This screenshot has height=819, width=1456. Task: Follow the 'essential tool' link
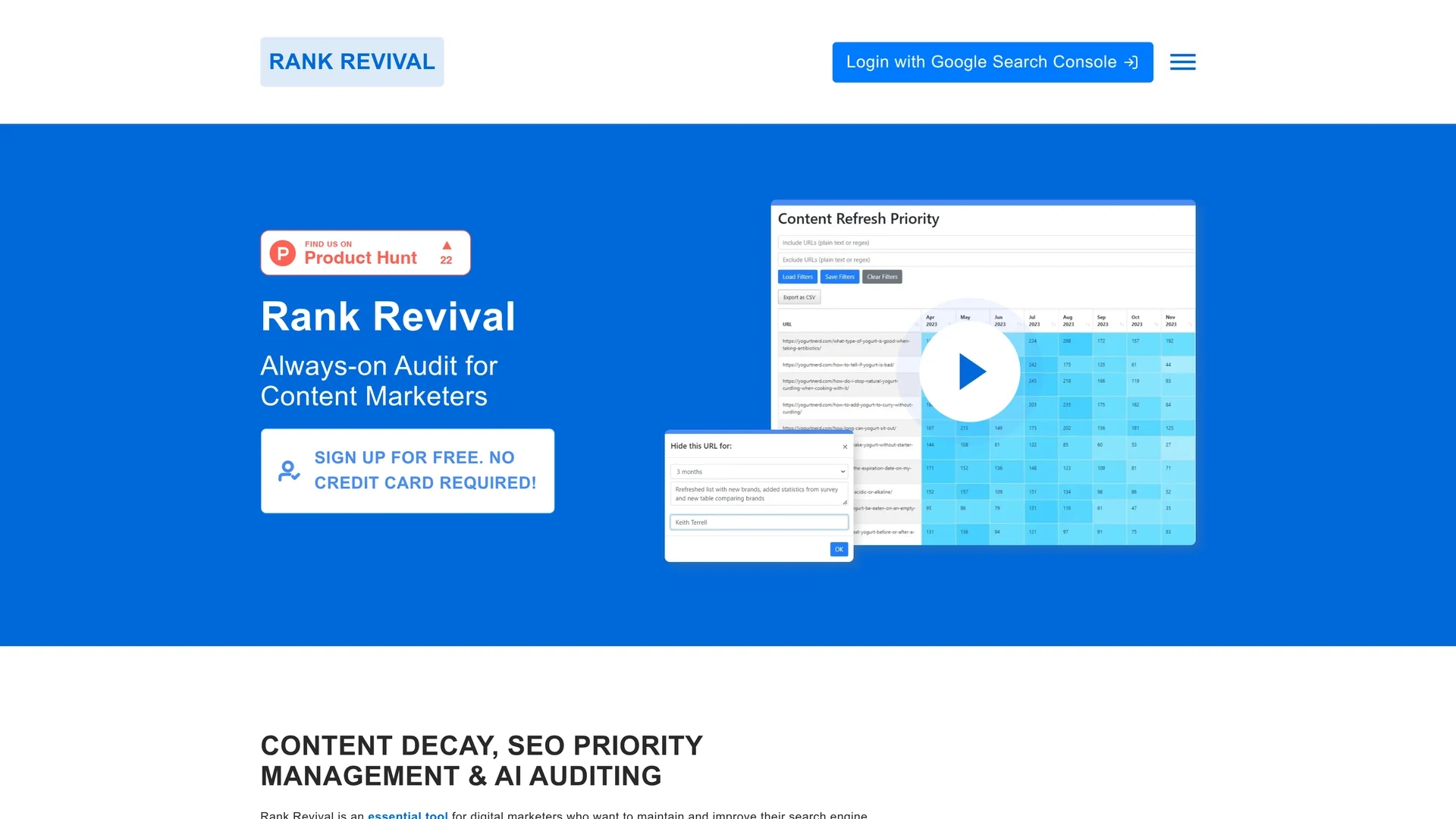pos(408,814)
